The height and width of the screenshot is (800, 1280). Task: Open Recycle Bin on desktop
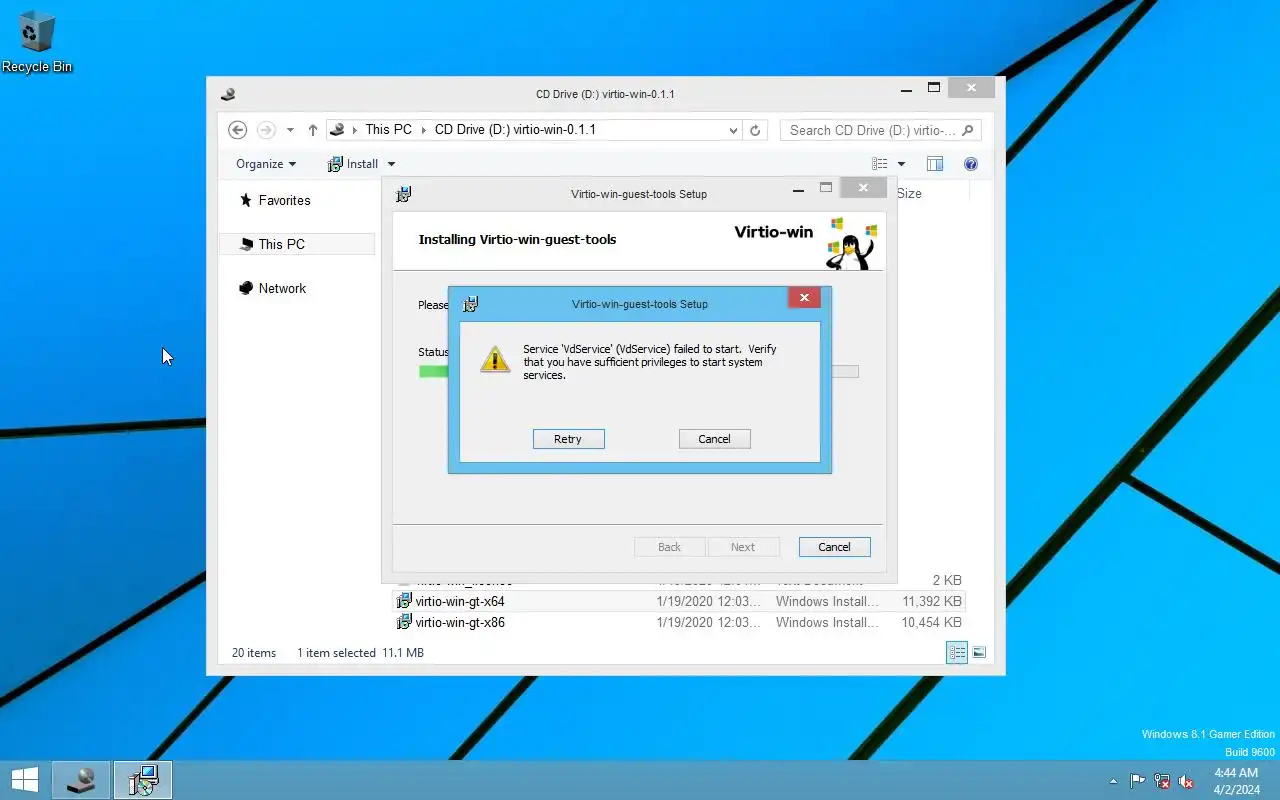pos(37,43)
